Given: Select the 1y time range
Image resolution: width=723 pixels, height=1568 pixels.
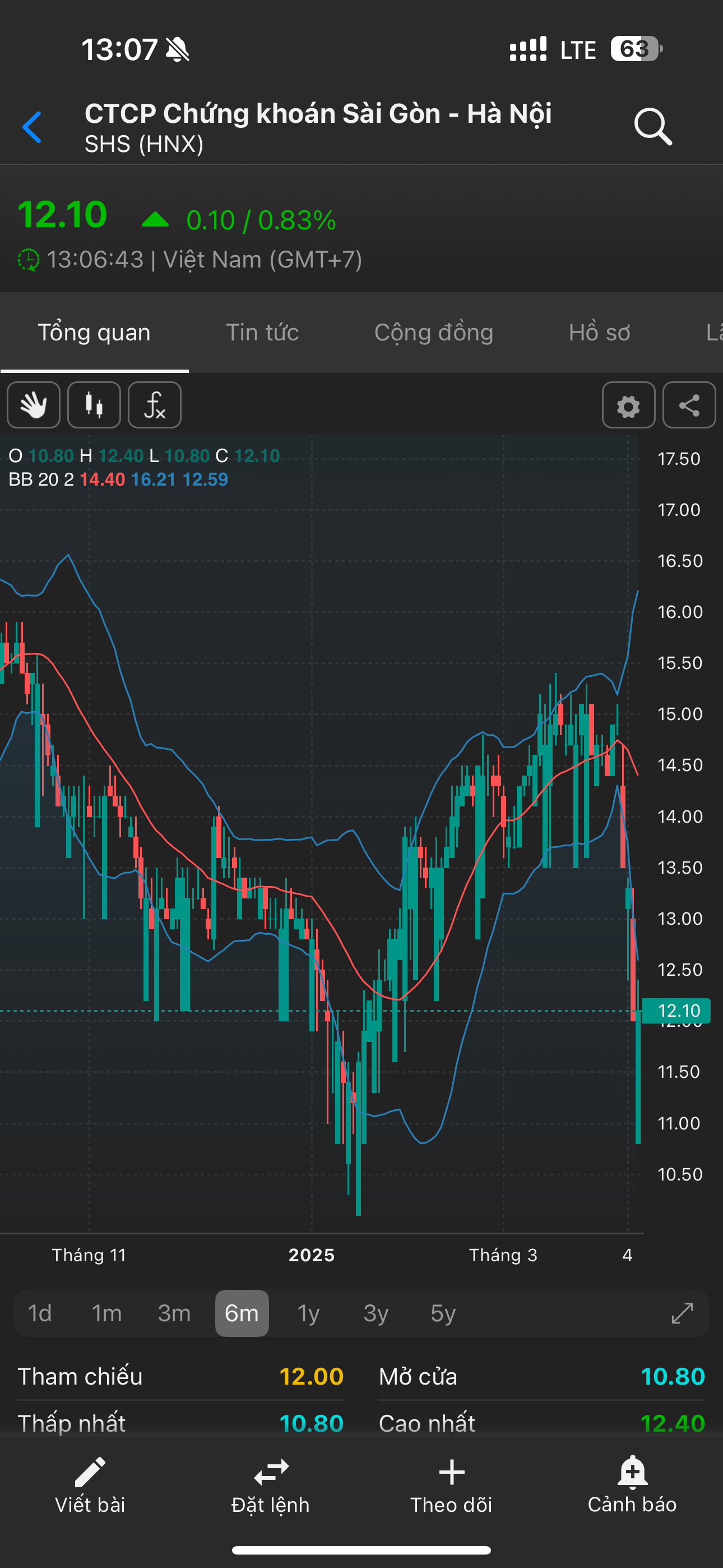Looking at the screenshot, I should tap(309, 1313).
